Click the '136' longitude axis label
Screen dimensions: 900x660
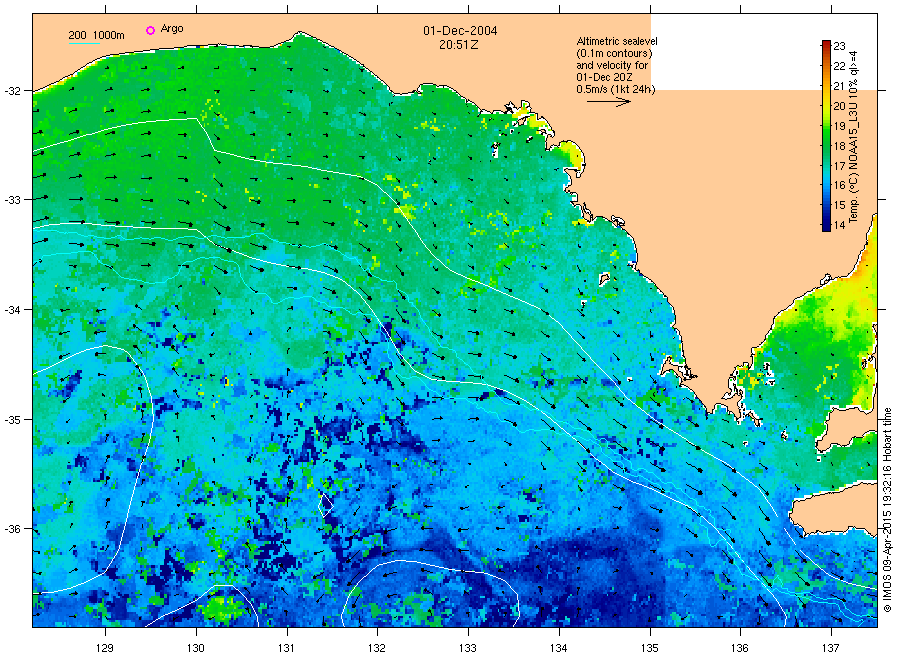(x=740, y=648)
